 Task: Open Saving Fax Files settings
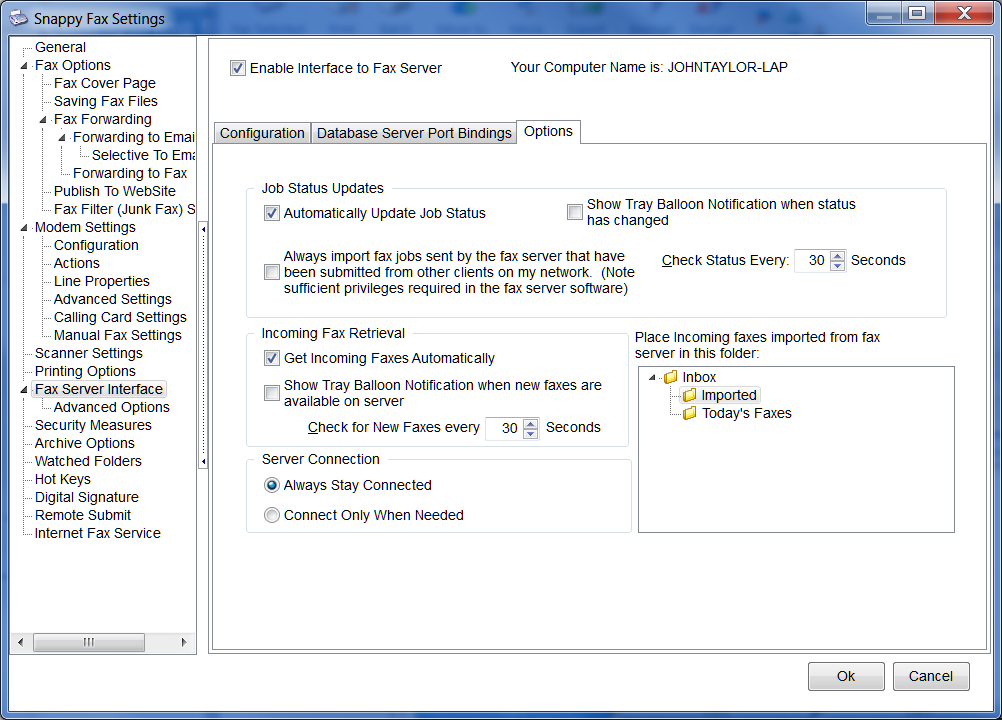click(x=105, y=101)
